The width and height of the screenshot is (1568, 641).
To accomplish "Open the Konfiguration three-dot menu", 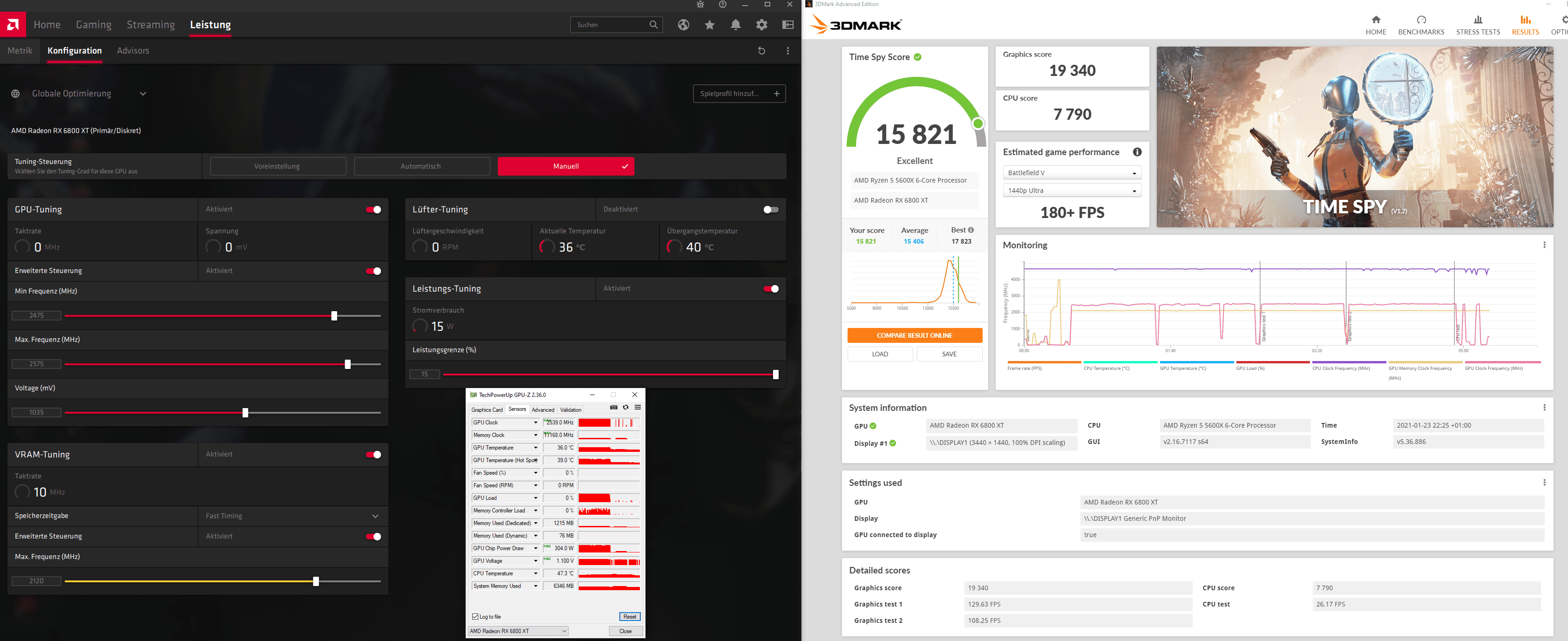I will [787, 50].
